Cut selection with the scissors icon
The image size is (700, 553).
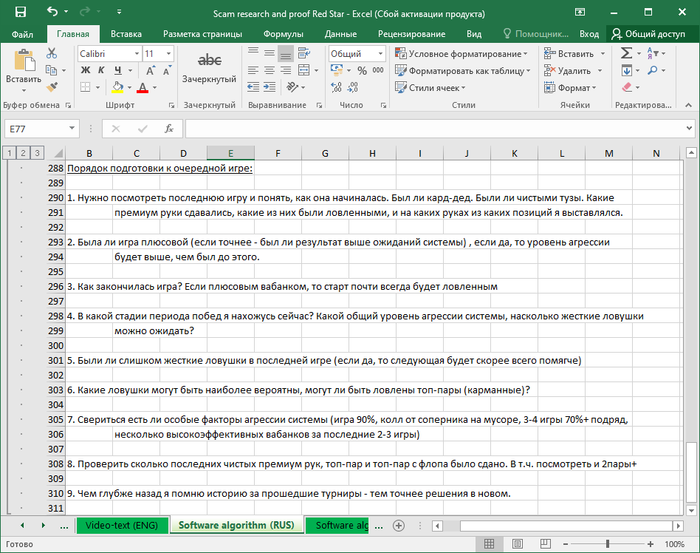(x=52, y=54)
